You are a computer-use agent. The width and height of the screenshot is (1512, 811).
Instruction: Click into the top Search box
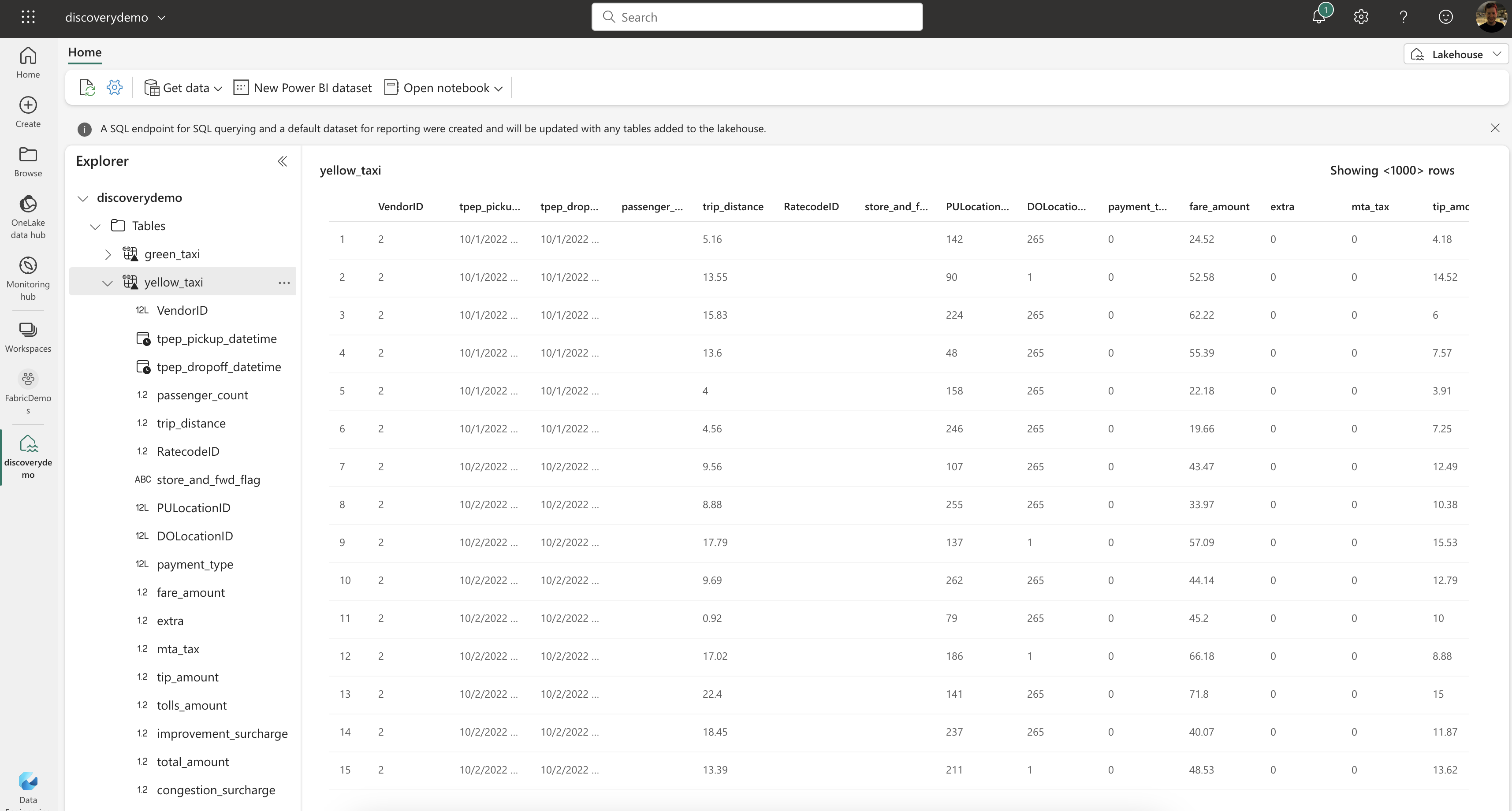pyautogui.click(x=757, y=17)
